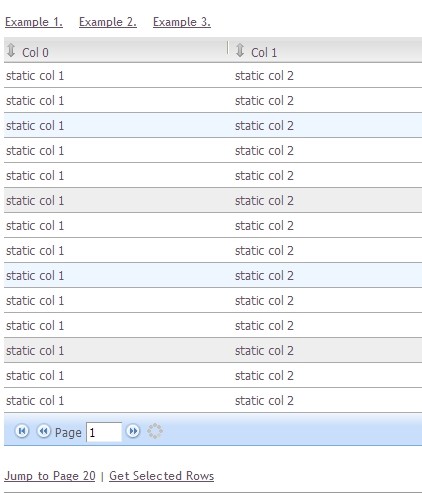Focus the Page number input field
Viewport: 422px width, 493px height.
104,432
